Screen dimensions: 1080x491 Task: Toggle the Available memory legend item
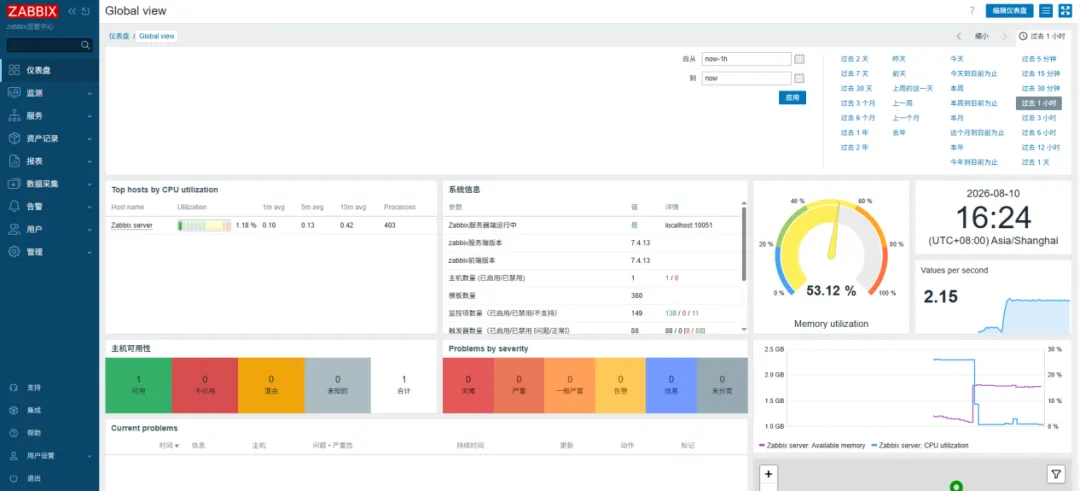(x=812, y=446)
